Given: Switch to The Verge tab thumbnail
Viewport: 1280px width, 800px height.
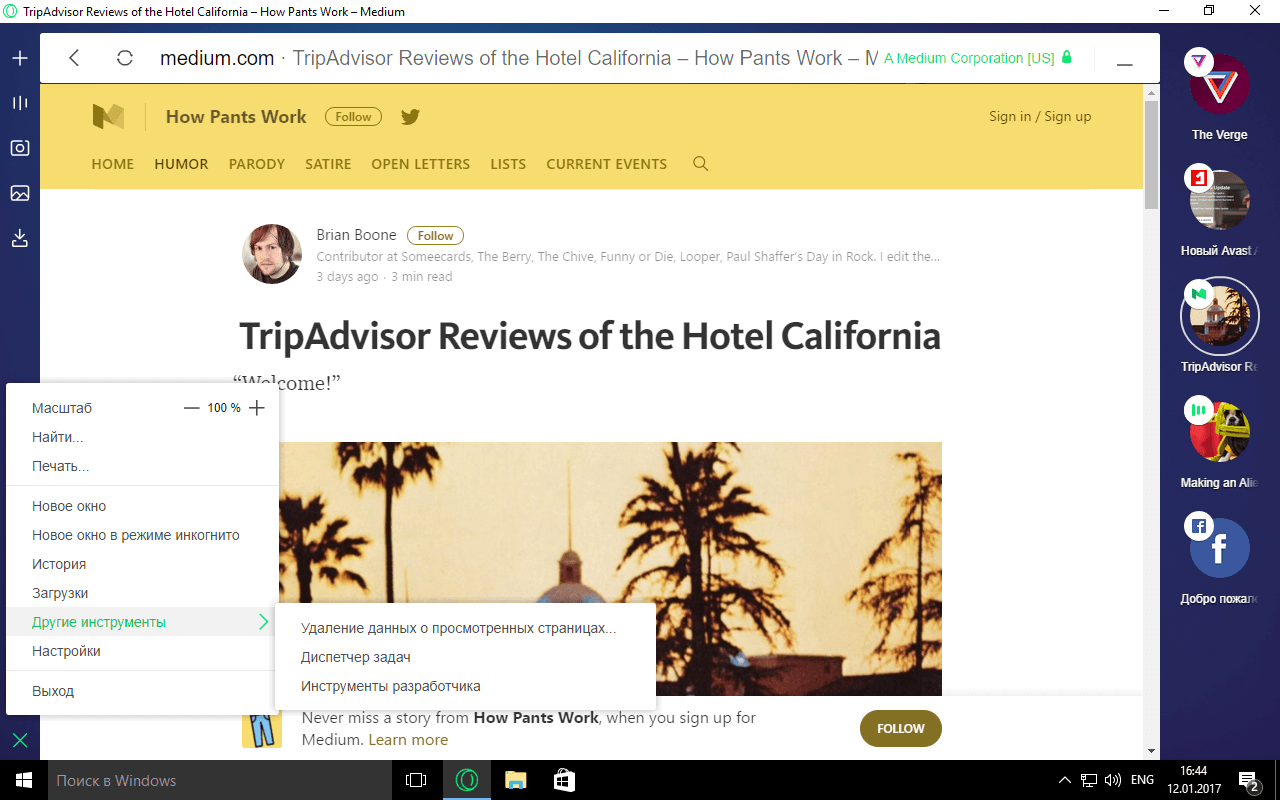Looking at the screenshot, I should pyautogui.click(x=1220, y=85).
